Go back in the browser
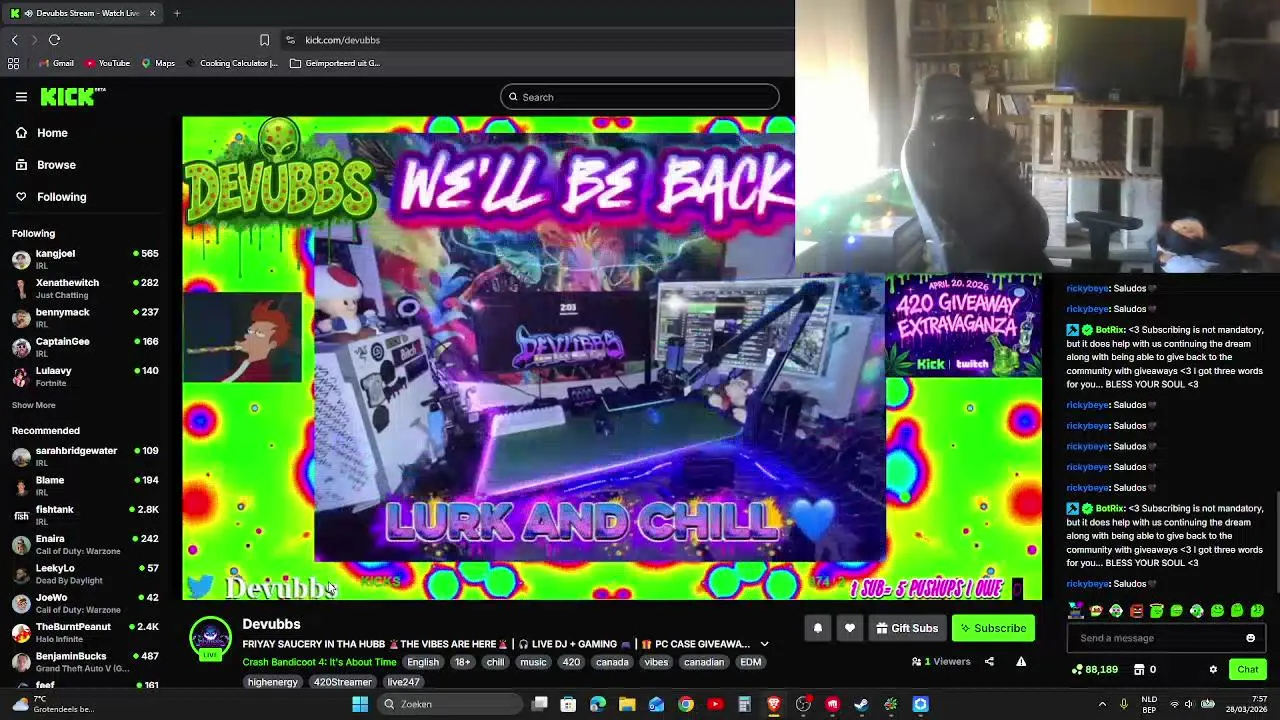 [14, 40]
